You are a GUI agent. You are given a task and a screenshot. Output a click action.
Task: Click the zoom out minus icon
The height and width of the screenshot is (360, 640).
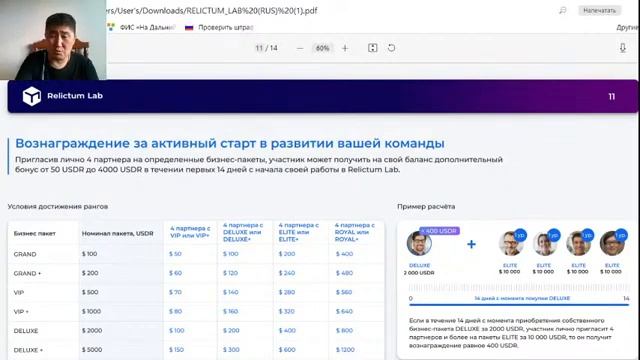pos(300,48)
